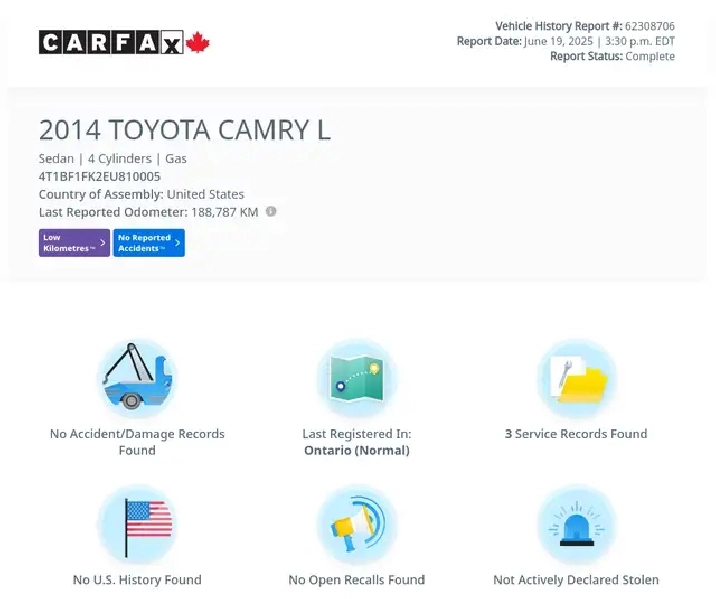
Task: Open the Low Kilometres badge
Action: coord(74,243)
